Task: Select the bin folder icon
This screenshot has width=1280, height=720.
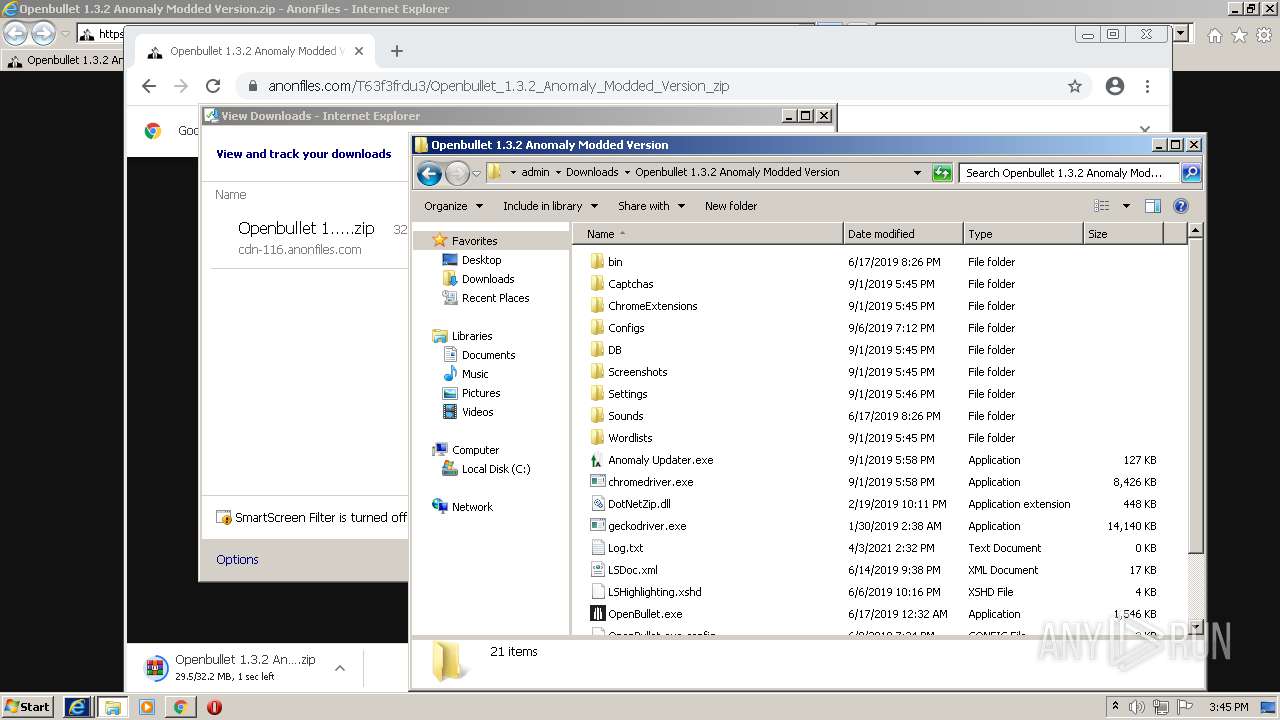Action: tap(597, 262)
